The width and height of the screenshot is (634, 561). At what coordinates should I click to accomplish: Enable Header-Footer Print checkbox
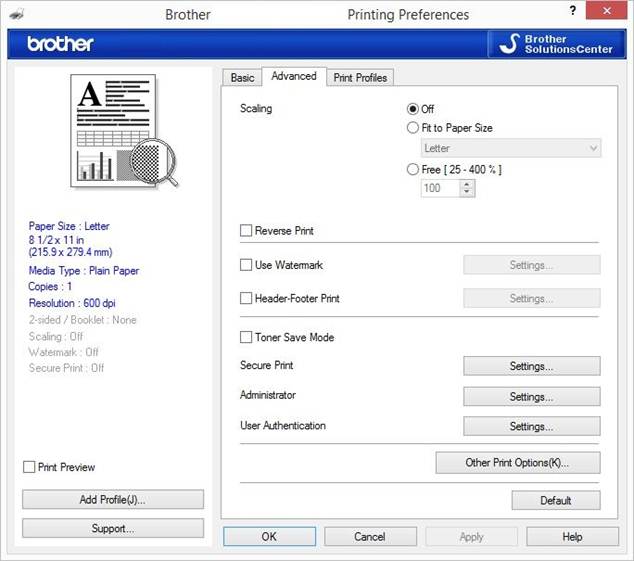[247, 298]
